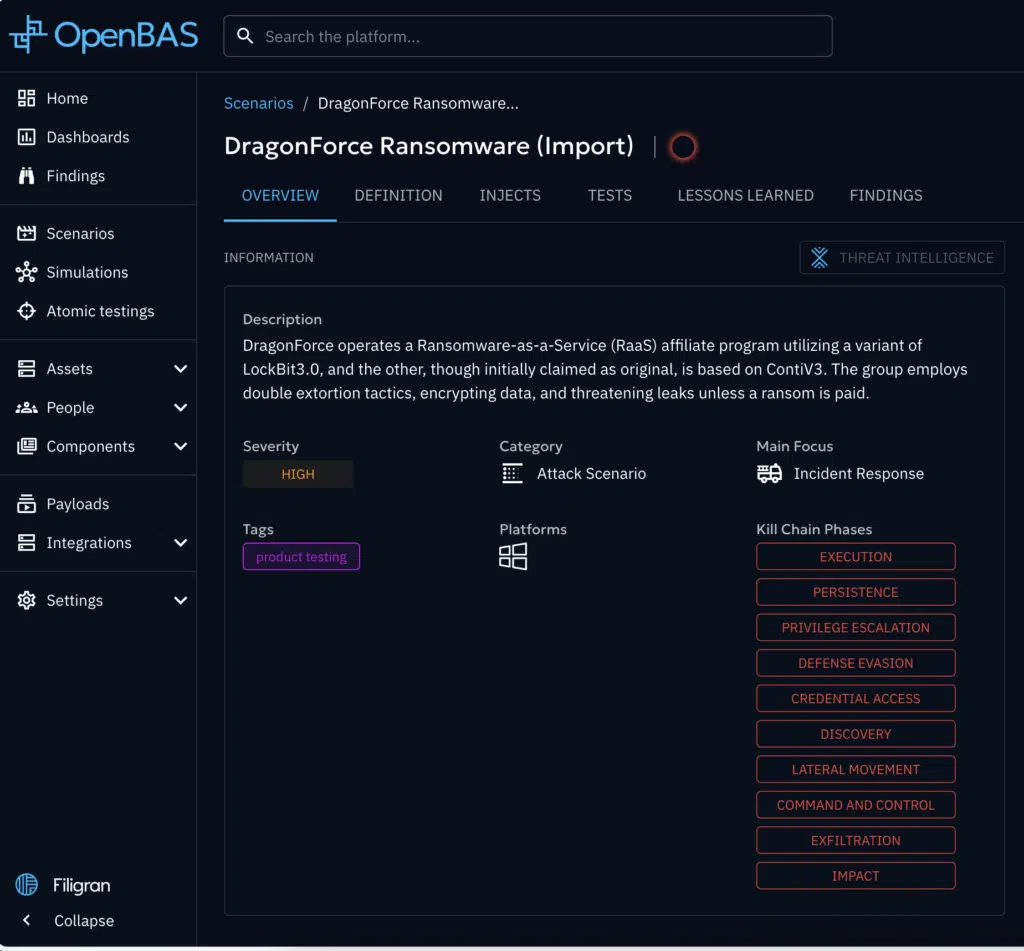The height and width of the screenshot is (951, 1024).
Task: Click the Findings binoculars icon
Action: point(27,176)
